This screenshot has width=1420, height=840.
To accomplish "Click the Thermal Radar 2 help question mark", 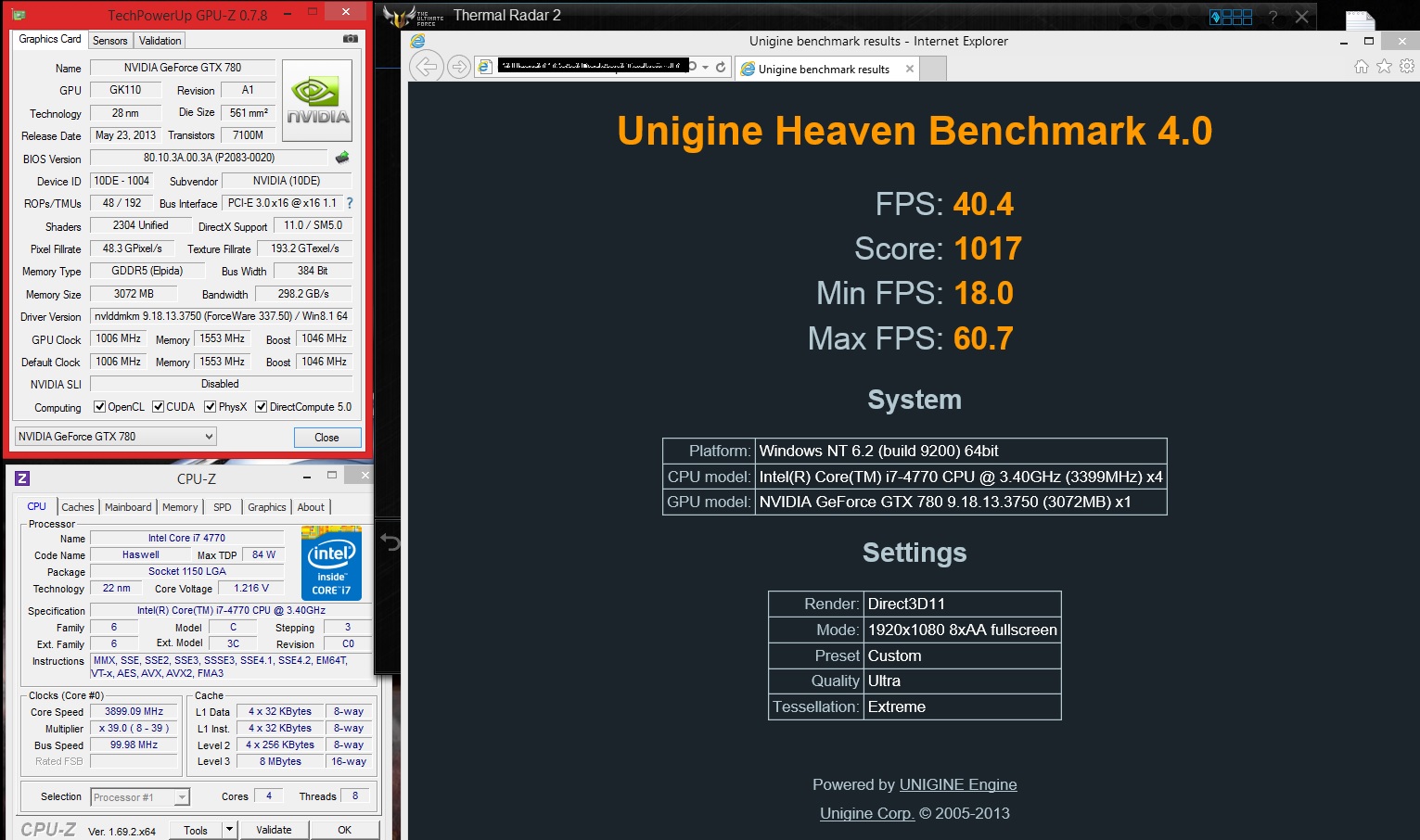I will tap(1273, 17).
